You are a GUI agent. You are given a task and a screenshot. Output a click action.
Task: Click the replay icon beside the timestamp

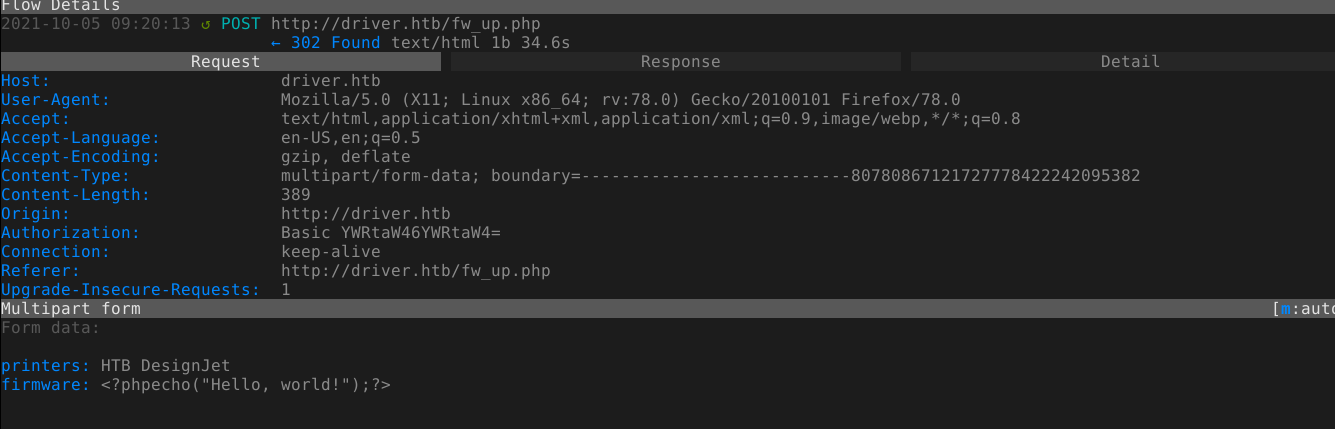click(206, 23)
